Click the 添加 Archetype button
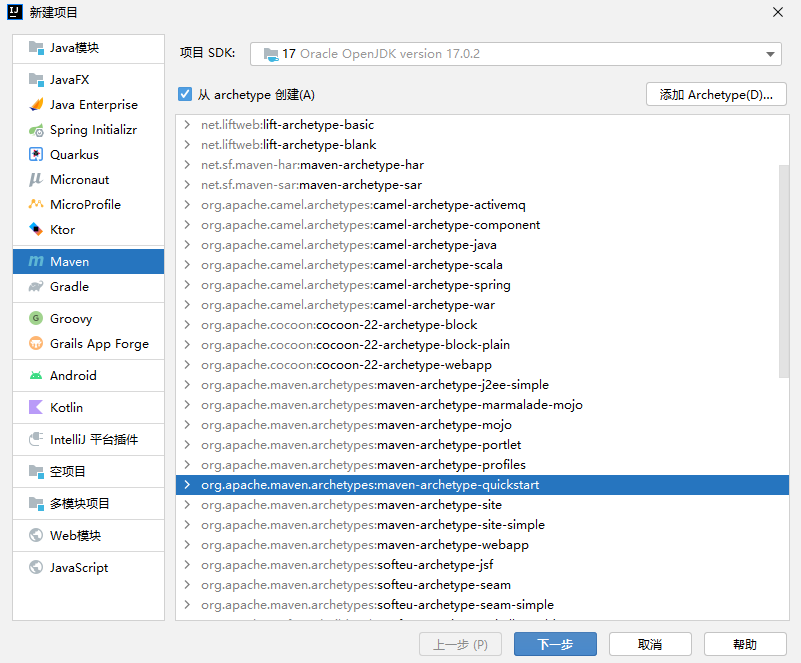The image size is (801, 663). point(716,94)
